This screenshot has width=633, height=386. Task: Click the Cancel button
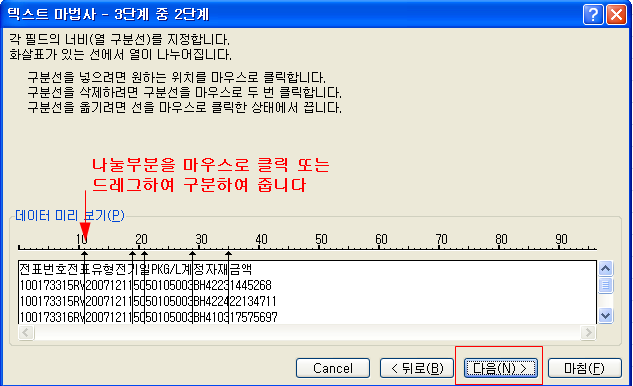coord(333,368)
